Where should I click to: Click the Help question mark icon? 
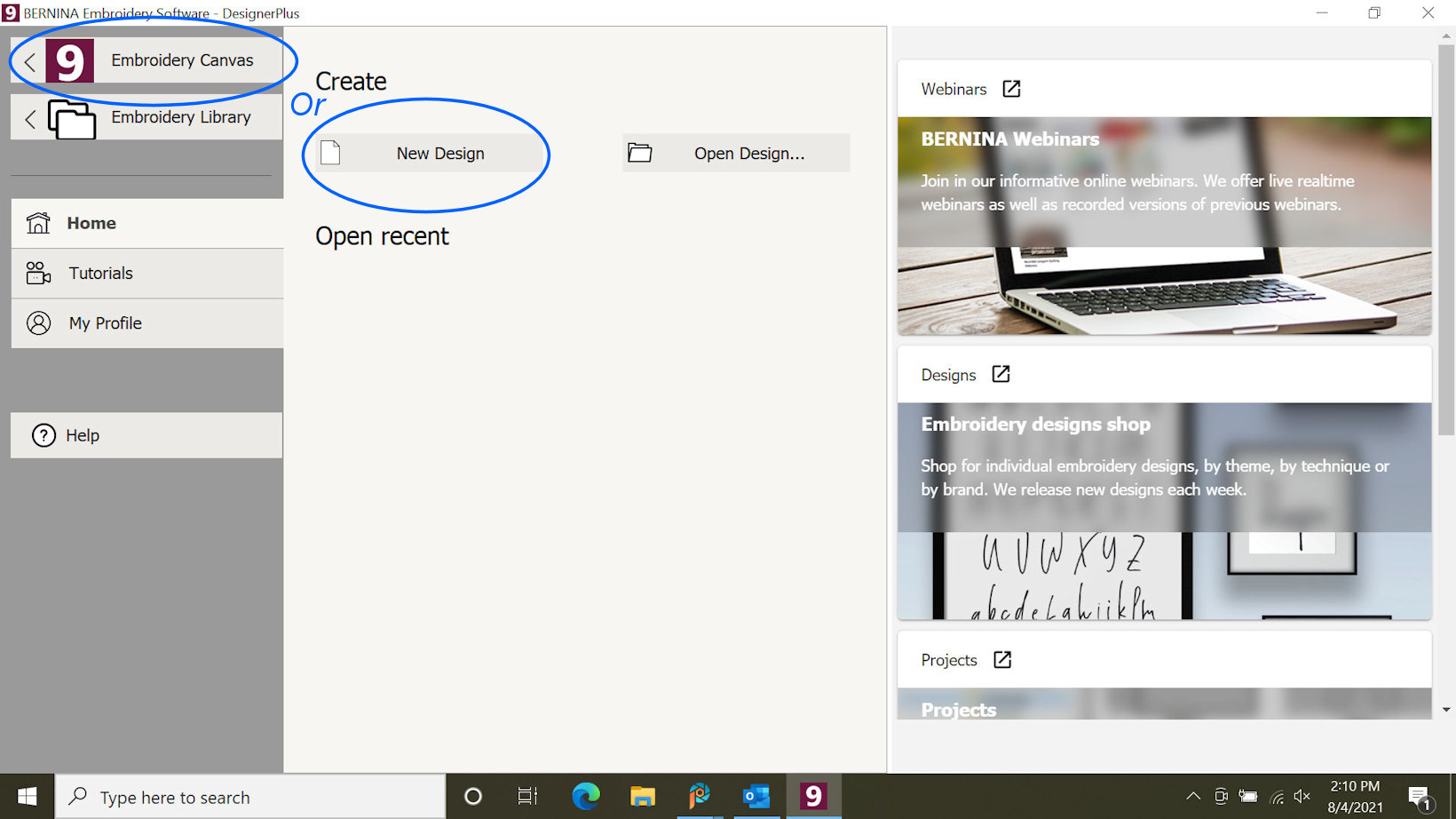tap(44, 435)
